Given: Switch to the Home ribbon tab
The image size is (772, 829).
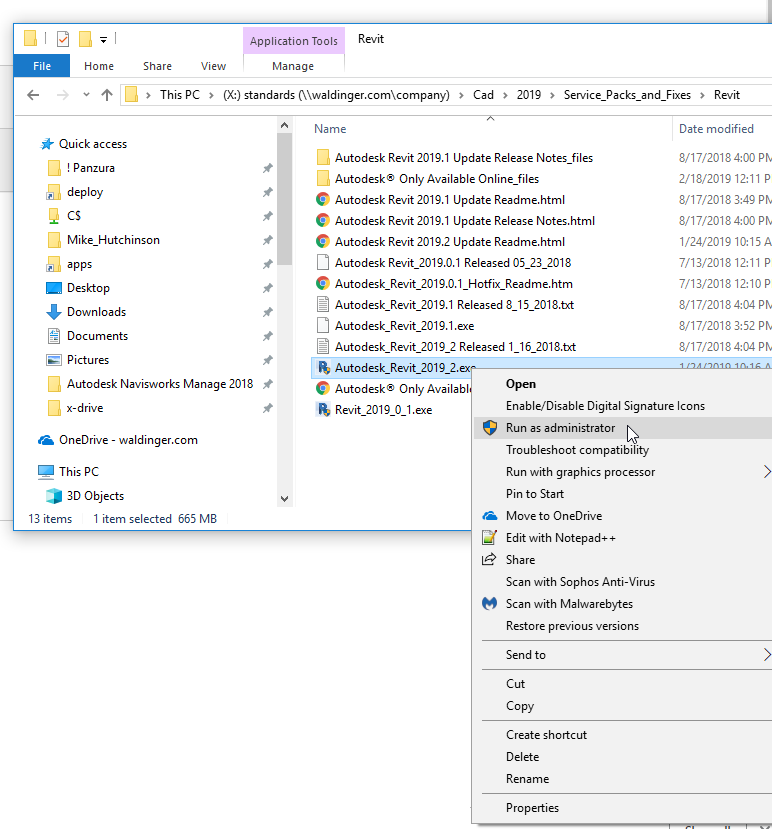Looking at the screenshot, I should [99, 66].
